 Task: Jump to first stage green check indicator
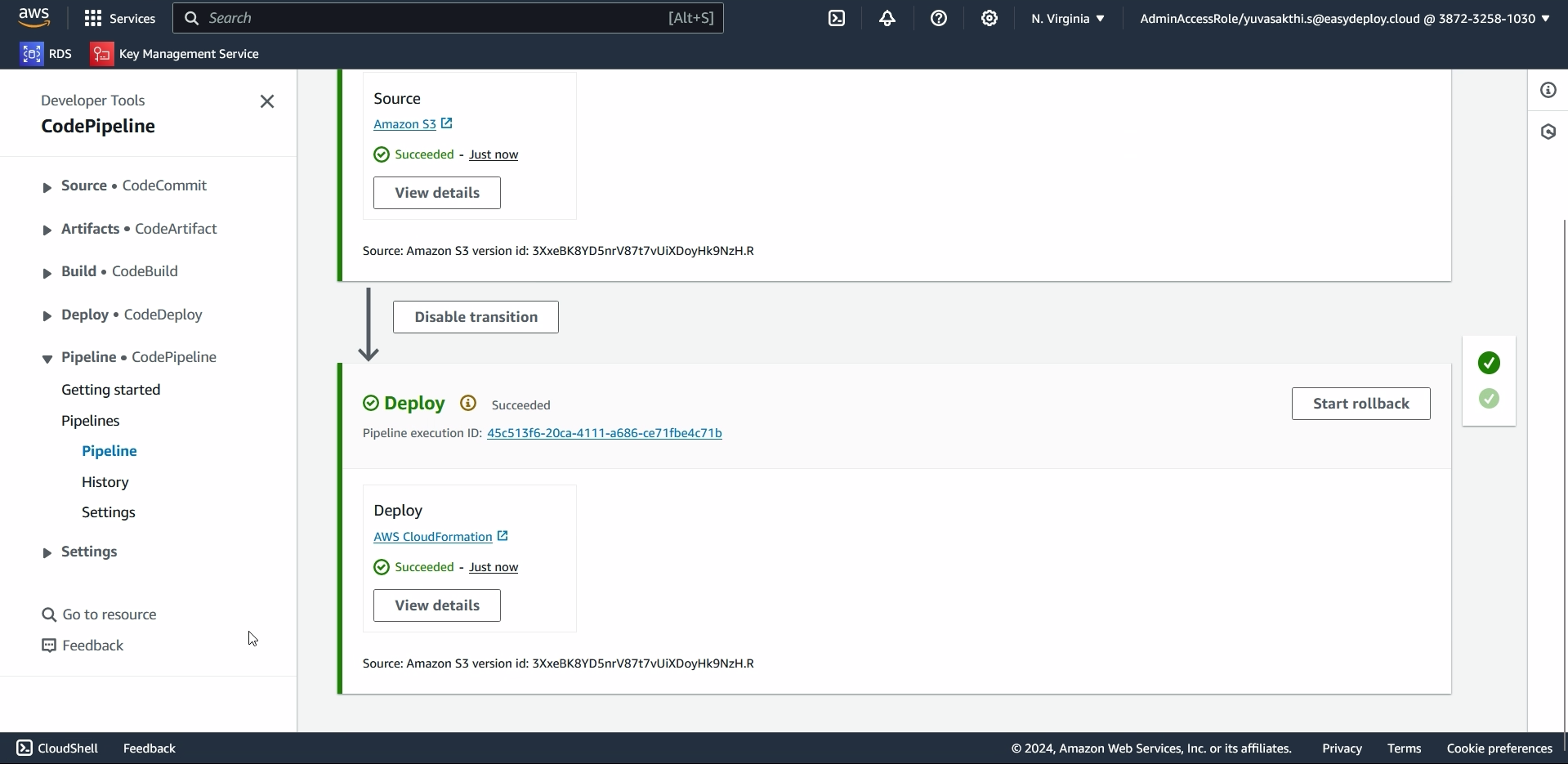[1489, 363]
